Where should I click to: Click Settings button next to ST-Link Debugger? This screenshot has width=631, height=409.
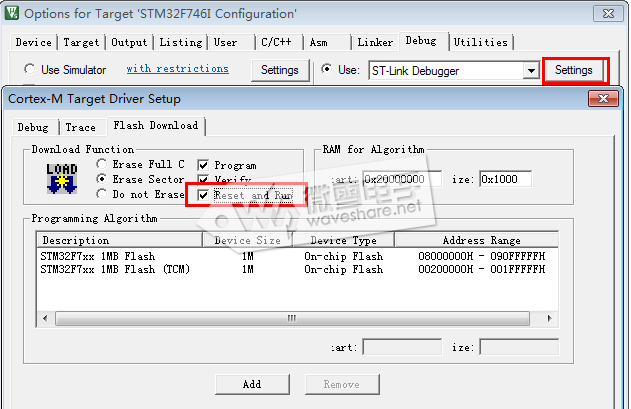point(574,70)
